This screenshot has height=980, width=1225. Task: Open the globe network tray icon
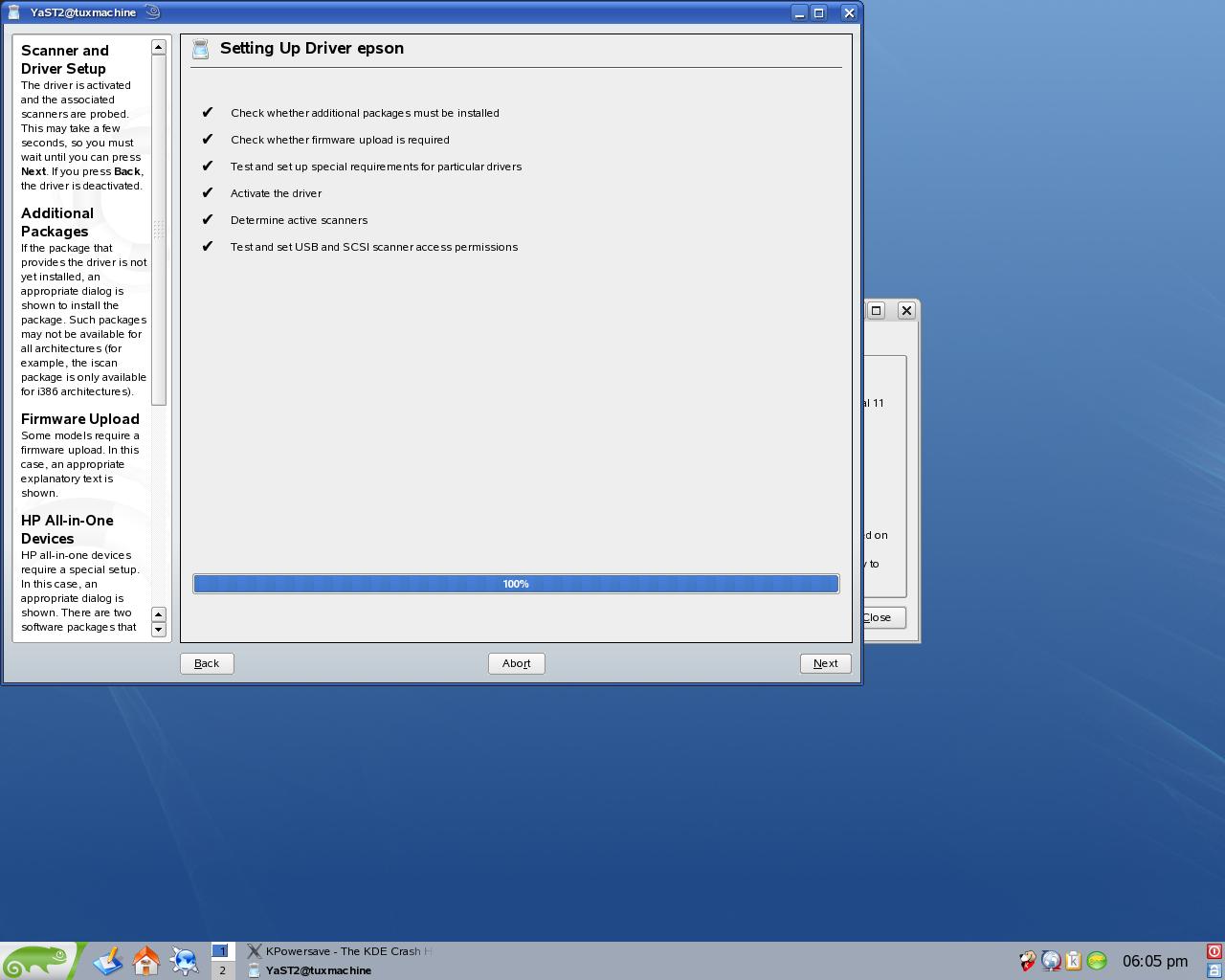[x=1051, y=961]
